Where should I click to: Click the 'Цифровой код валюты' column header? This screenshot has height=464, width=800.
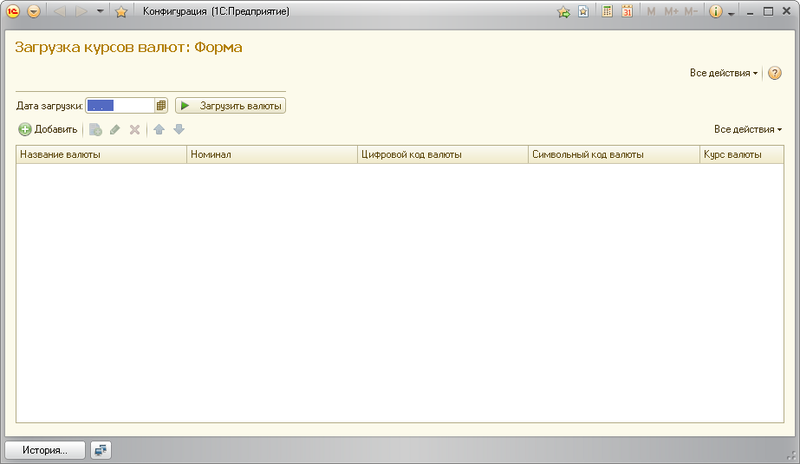[443, 155]
